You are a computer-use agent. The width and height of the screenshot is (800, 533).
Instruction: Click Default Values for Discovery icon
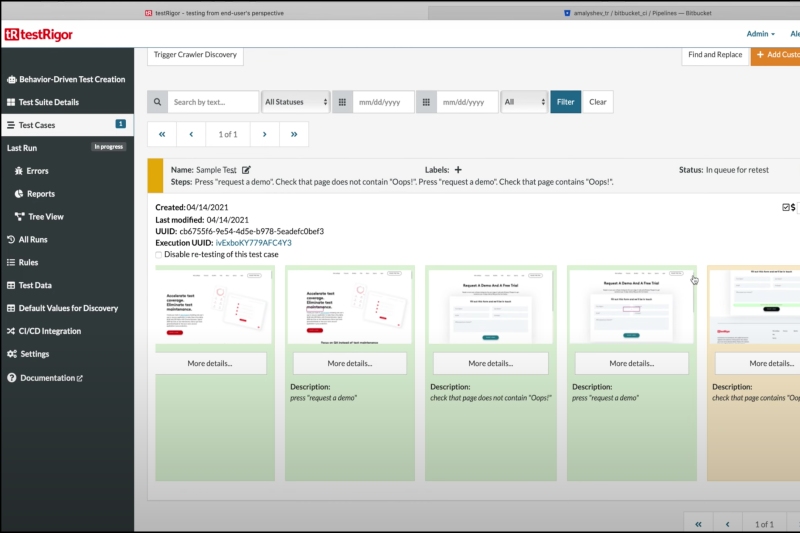pyautogui.click(x=11, y=308)
